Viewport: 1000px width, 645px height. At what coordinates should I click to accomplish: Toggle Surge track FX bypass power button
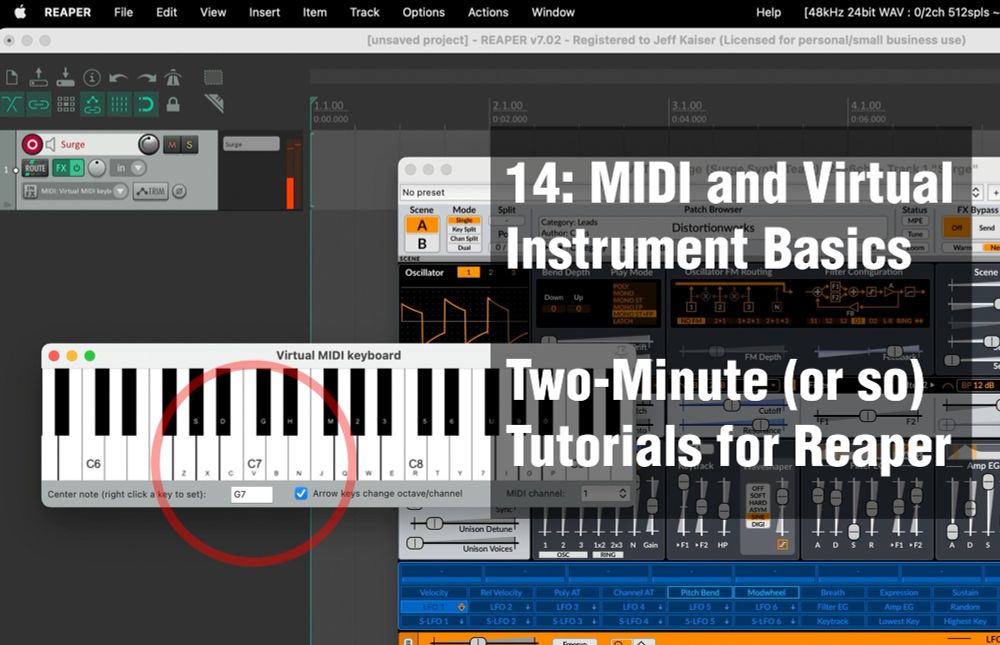point(77,168)
